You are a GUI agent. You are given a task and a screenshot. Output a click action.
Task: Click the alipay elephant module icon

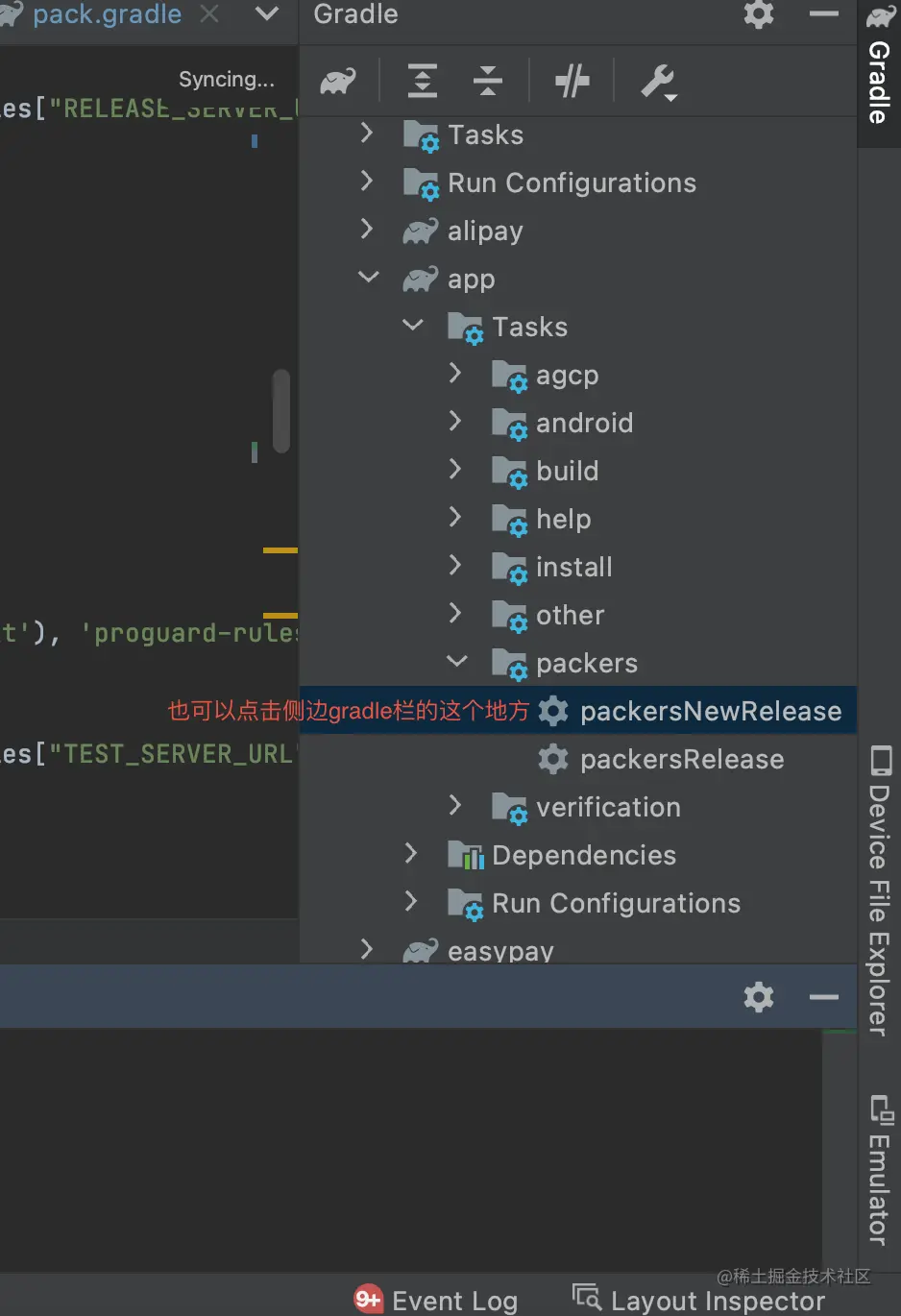point(421,232)
